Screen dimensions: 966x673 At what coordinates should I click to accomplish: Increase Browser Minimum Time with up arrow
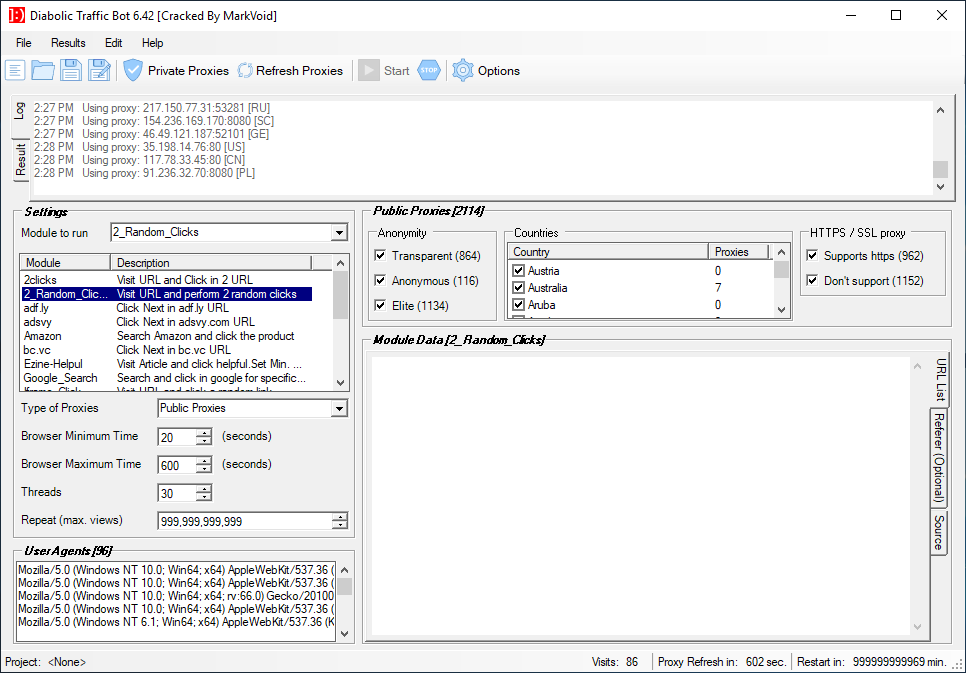click(x=204, y=433)
